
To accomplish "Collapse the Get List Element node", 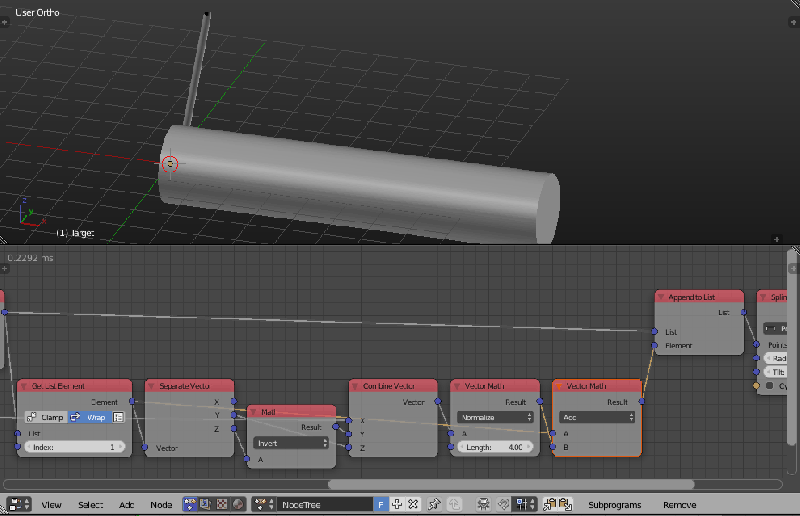I will pyautogui.click(x=24, y=386).
